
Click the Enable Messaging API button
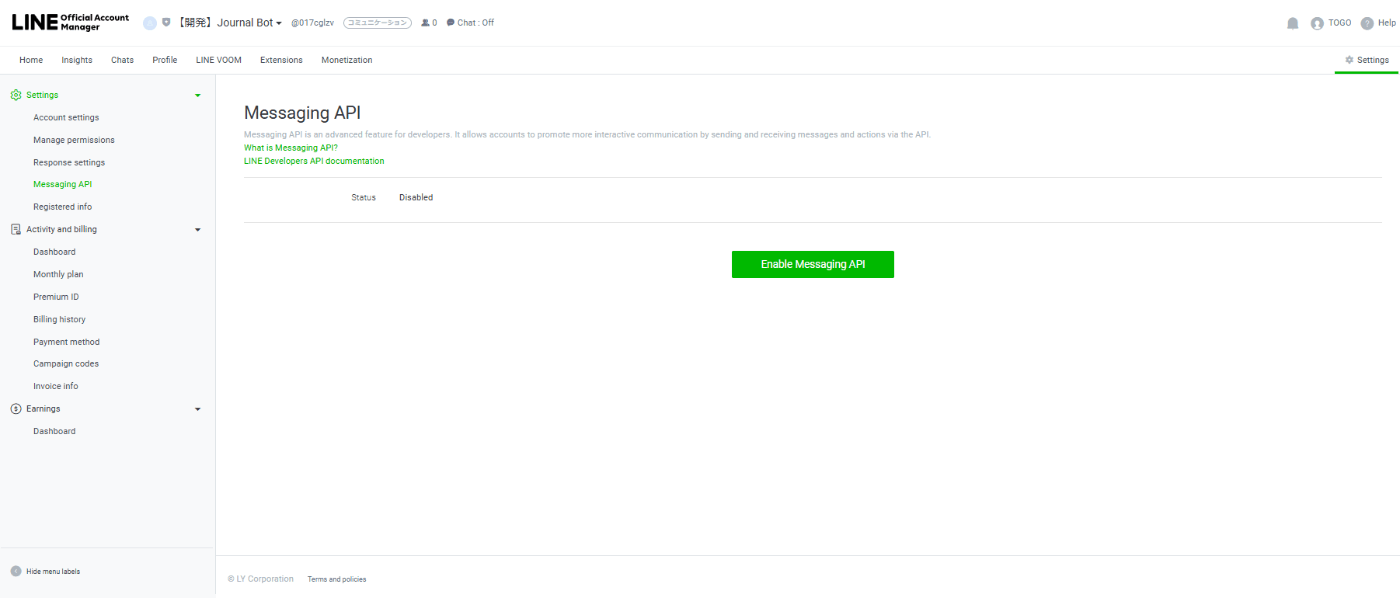[x=813, y=264]
